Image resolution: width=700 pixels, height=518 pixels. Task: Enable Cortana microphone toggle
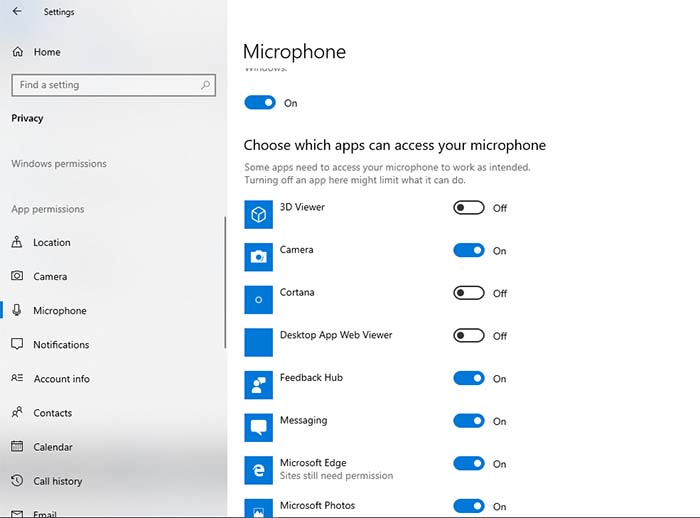pyautogui.click(x=468, y=293)
